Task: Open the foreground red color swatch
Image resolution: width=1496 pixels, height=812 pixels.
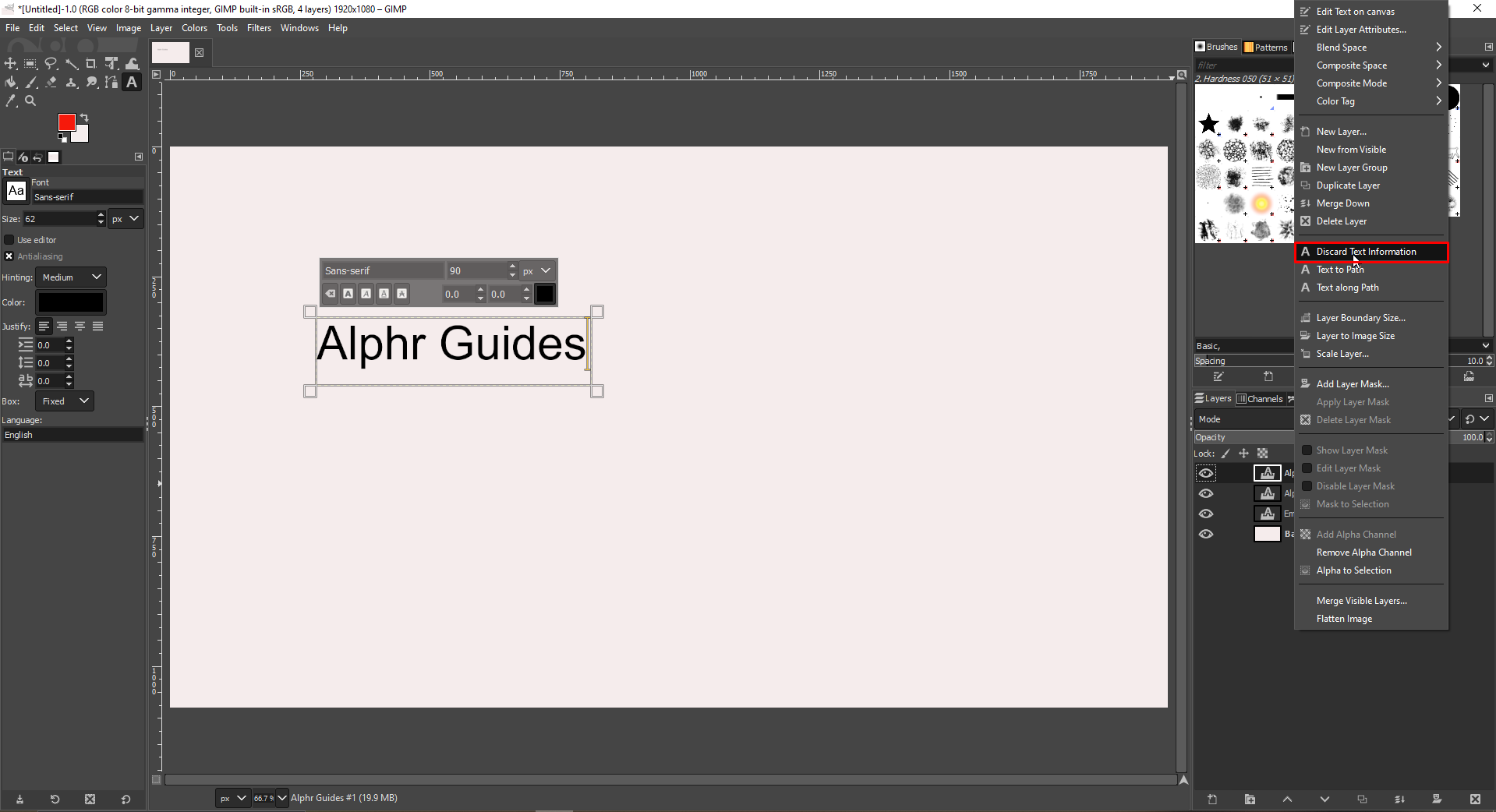Action: click(x=66, y=122)
